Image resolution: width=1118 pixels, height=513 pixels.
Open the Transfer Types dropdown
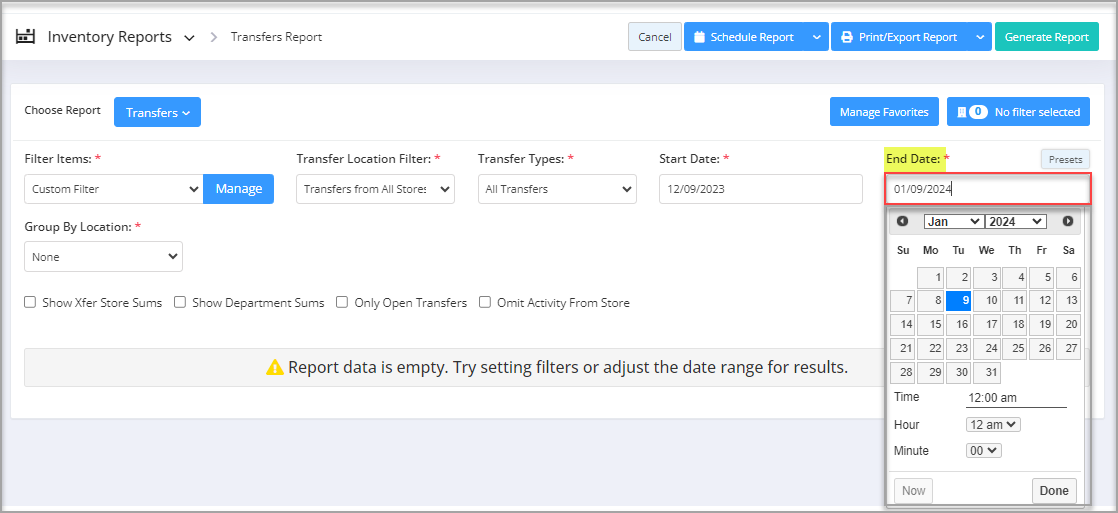pyautogui.click(x=557, y=189)
